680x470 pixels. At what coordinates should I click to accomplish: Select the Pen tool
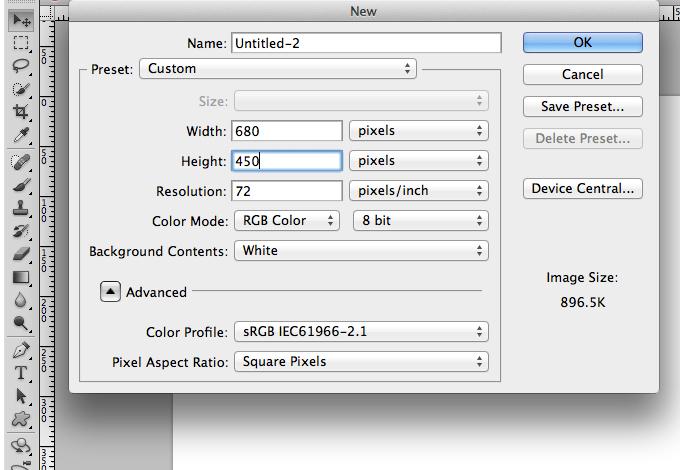click(x=21, y=350)
